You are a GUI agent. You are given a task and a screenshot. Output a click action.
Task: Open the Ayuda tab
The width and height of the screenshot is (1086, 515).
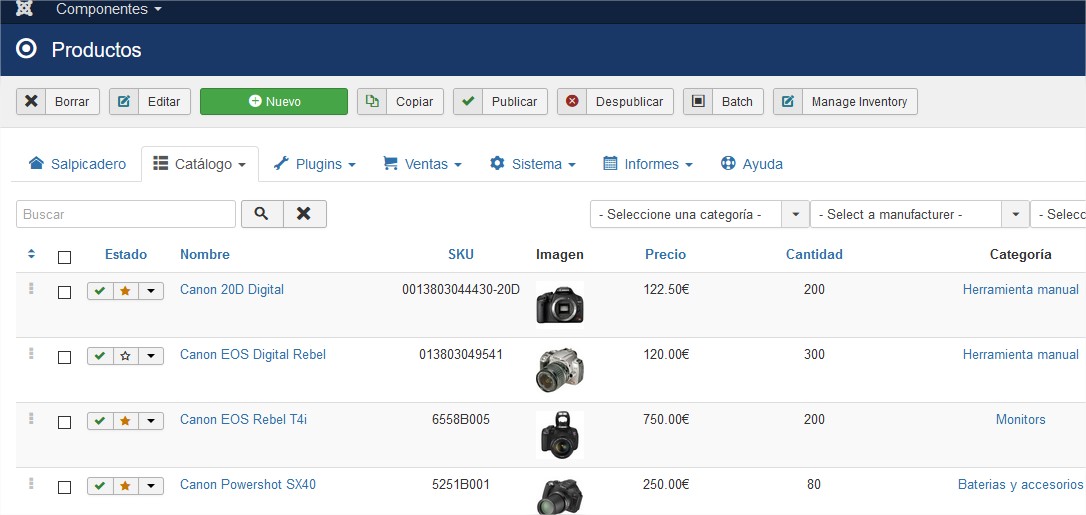751,164
